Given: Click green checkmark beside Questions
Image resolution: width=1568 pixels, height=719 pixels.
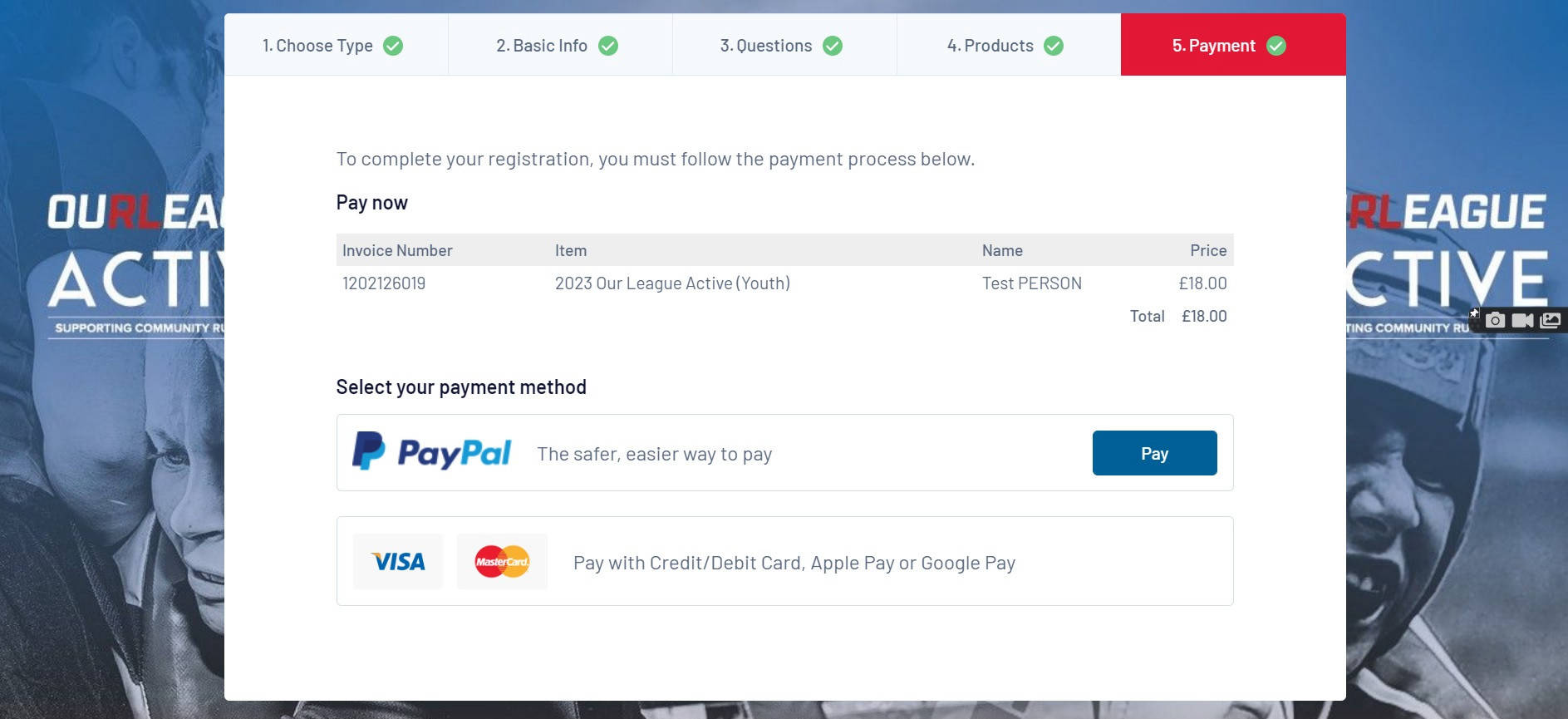Looking at the screenshot, I should point(833,46).
